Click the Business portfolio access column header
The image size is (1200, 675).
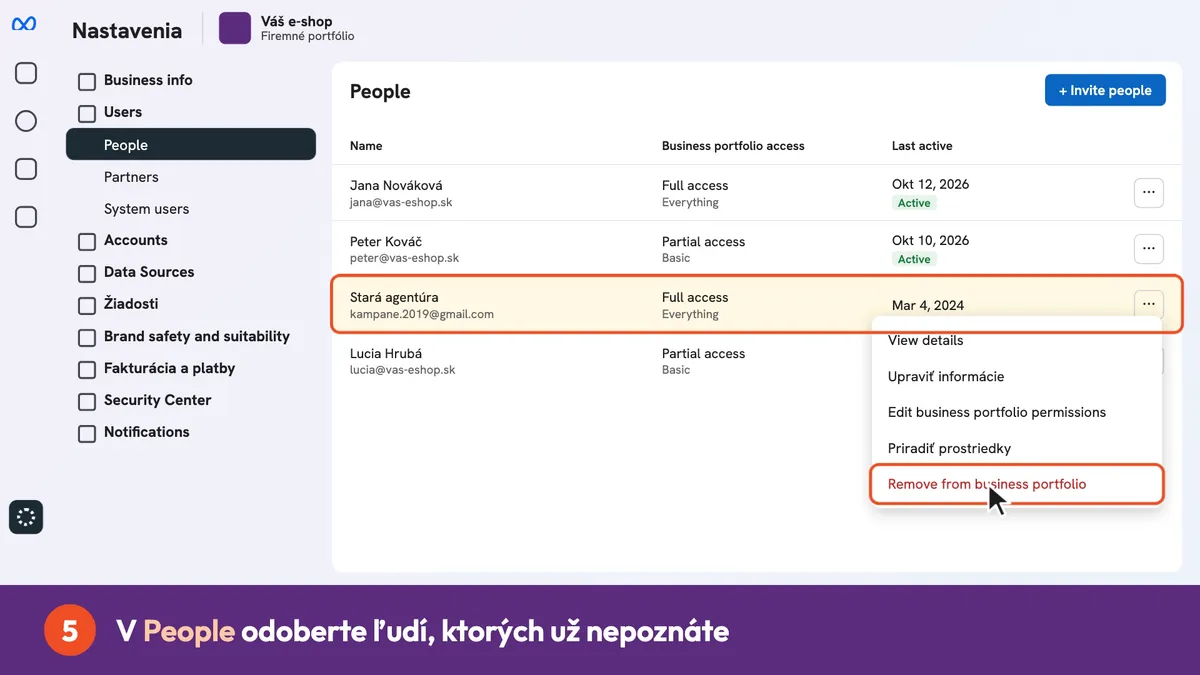[x=733, y=146]
